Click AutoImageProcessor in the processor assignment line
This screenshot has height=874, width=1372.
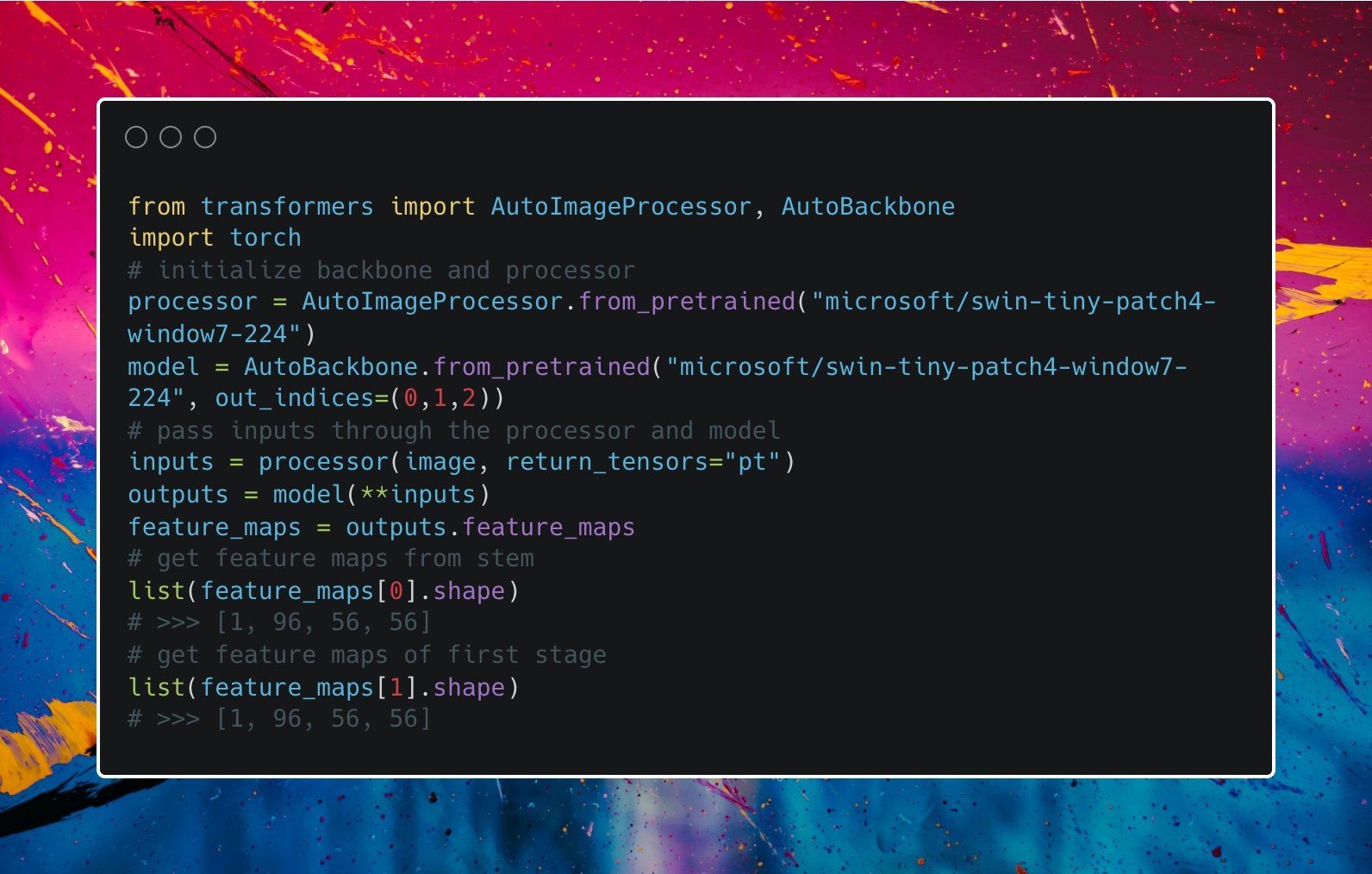click(431, 302)
